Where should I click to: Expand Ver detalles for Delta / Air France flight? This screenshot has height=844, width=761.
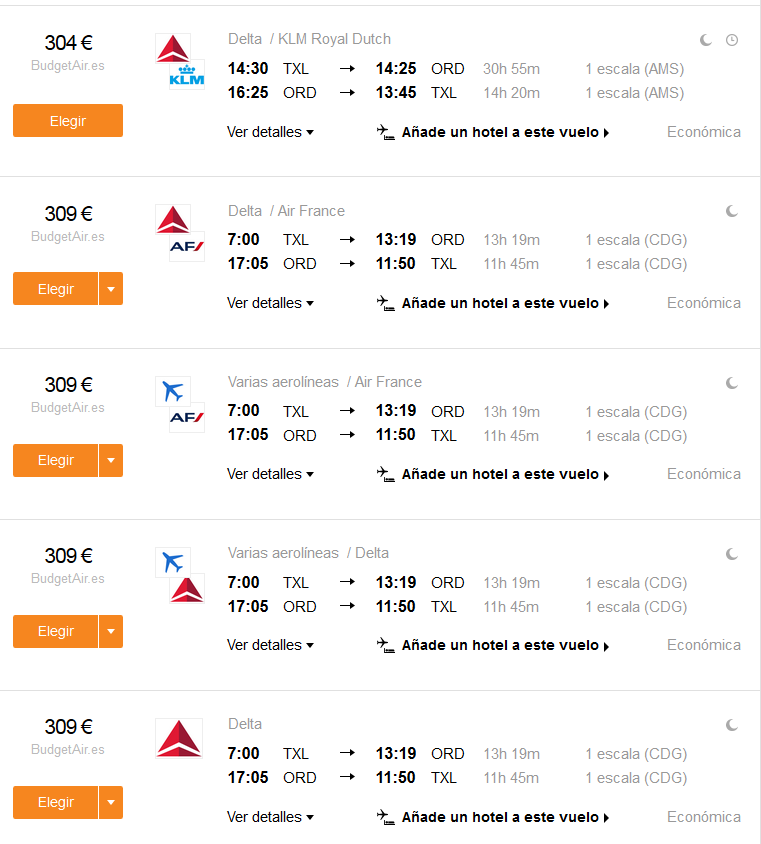tap(270, 303)
